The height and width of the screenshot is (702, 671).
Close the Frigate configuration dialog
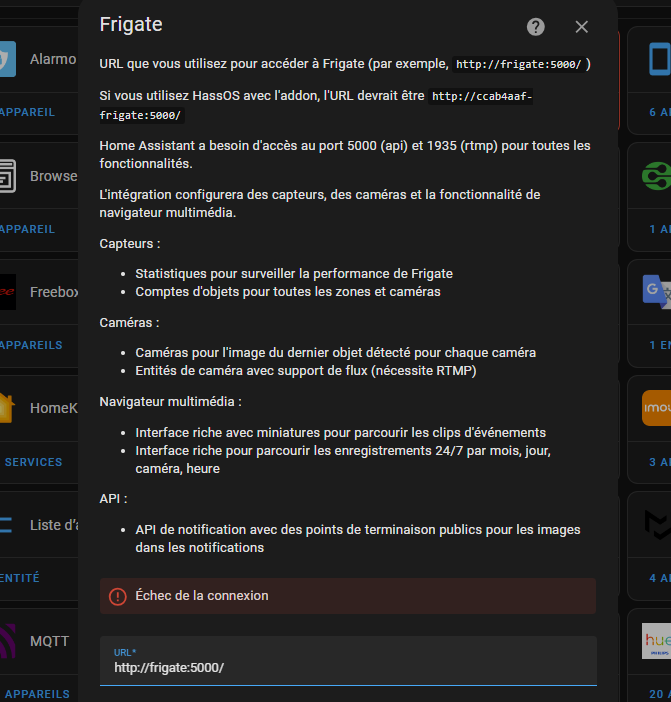pyautogui.click(x=582, y=27)
